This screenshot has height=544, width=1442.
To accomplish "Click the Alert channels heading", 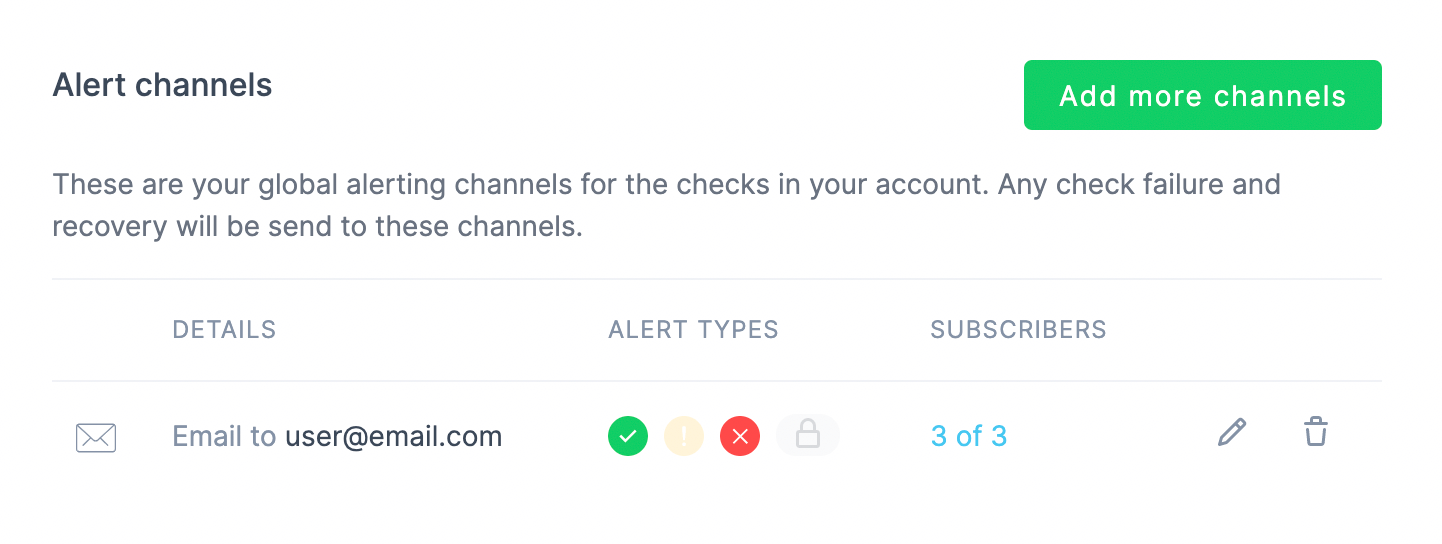I will pyautogui.click(x=162, y=85).
